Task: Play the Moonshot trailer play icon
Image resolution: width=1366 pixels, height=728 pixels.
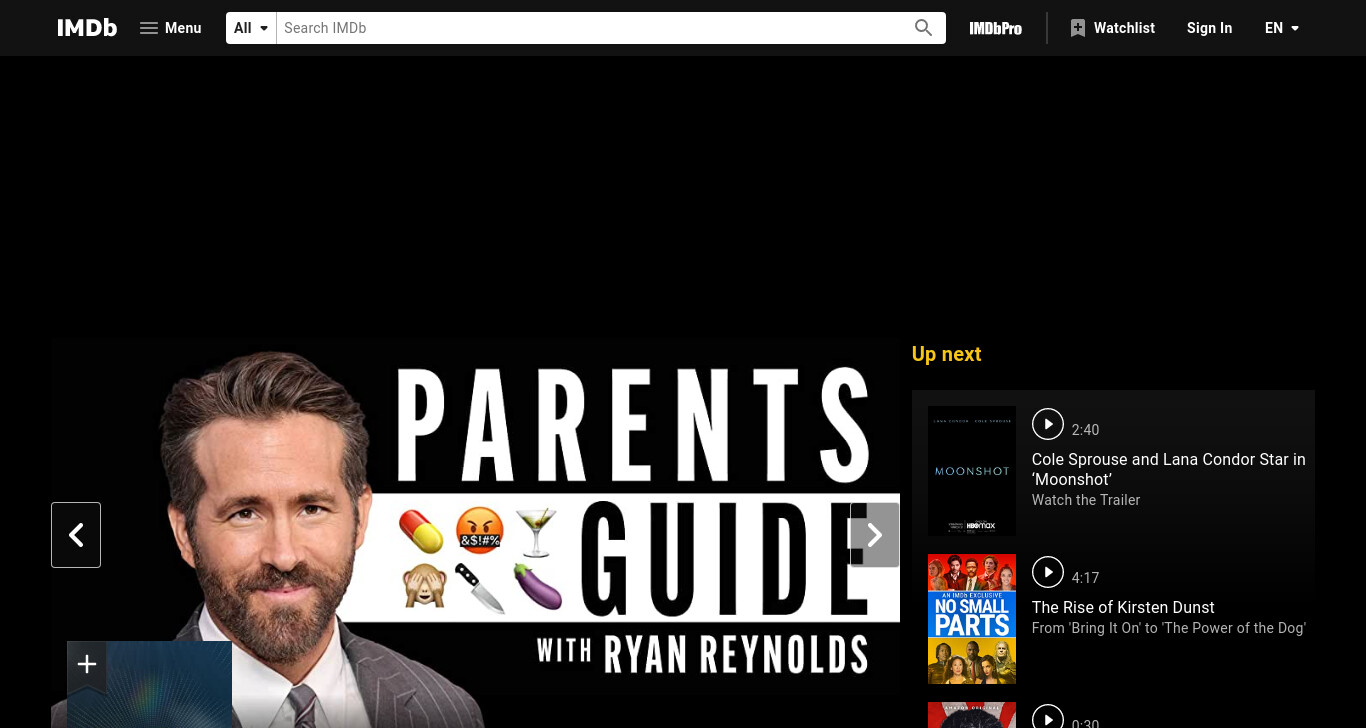Action: tap(1048, 424)
